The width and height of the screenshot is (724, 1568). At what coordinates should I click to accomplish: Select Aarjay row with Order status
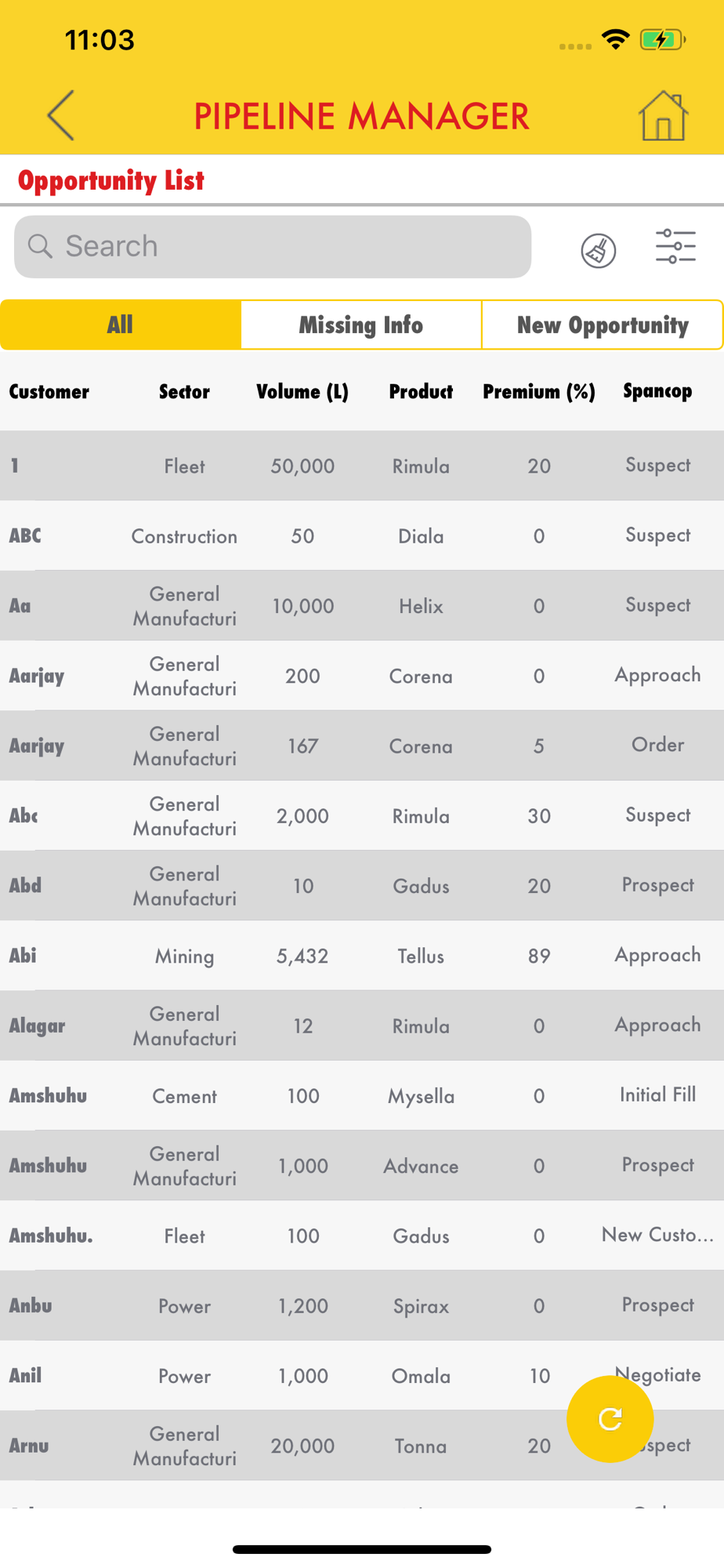click(x=362, y=746)
